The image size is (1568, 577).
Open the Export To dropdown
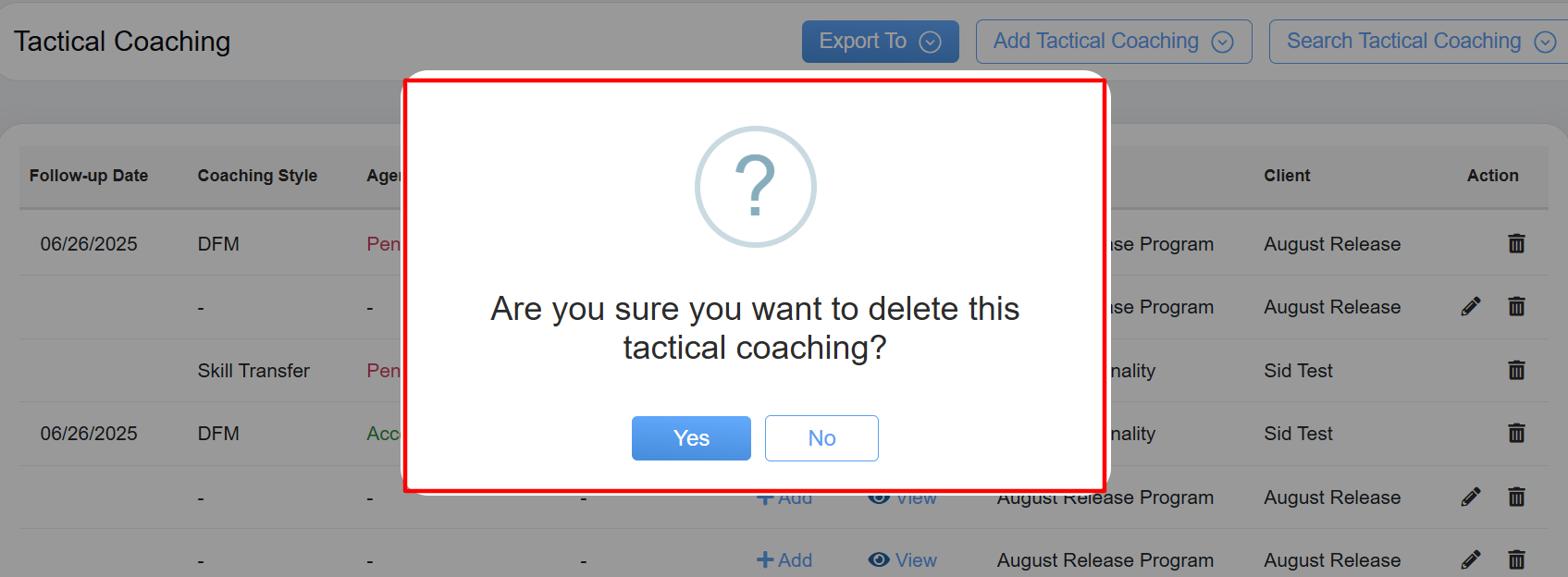pos(880,42)
